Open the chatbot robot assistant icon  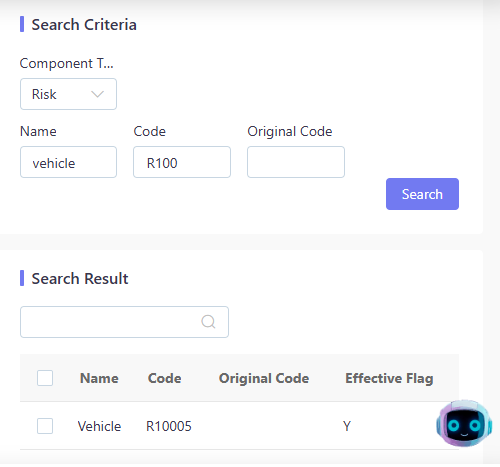tap(464, 423)
